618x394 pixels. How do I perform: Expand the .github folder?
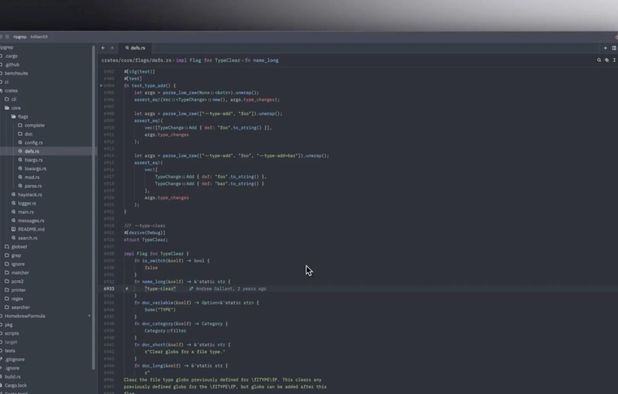pyautogui.click(x=12, y=65)
